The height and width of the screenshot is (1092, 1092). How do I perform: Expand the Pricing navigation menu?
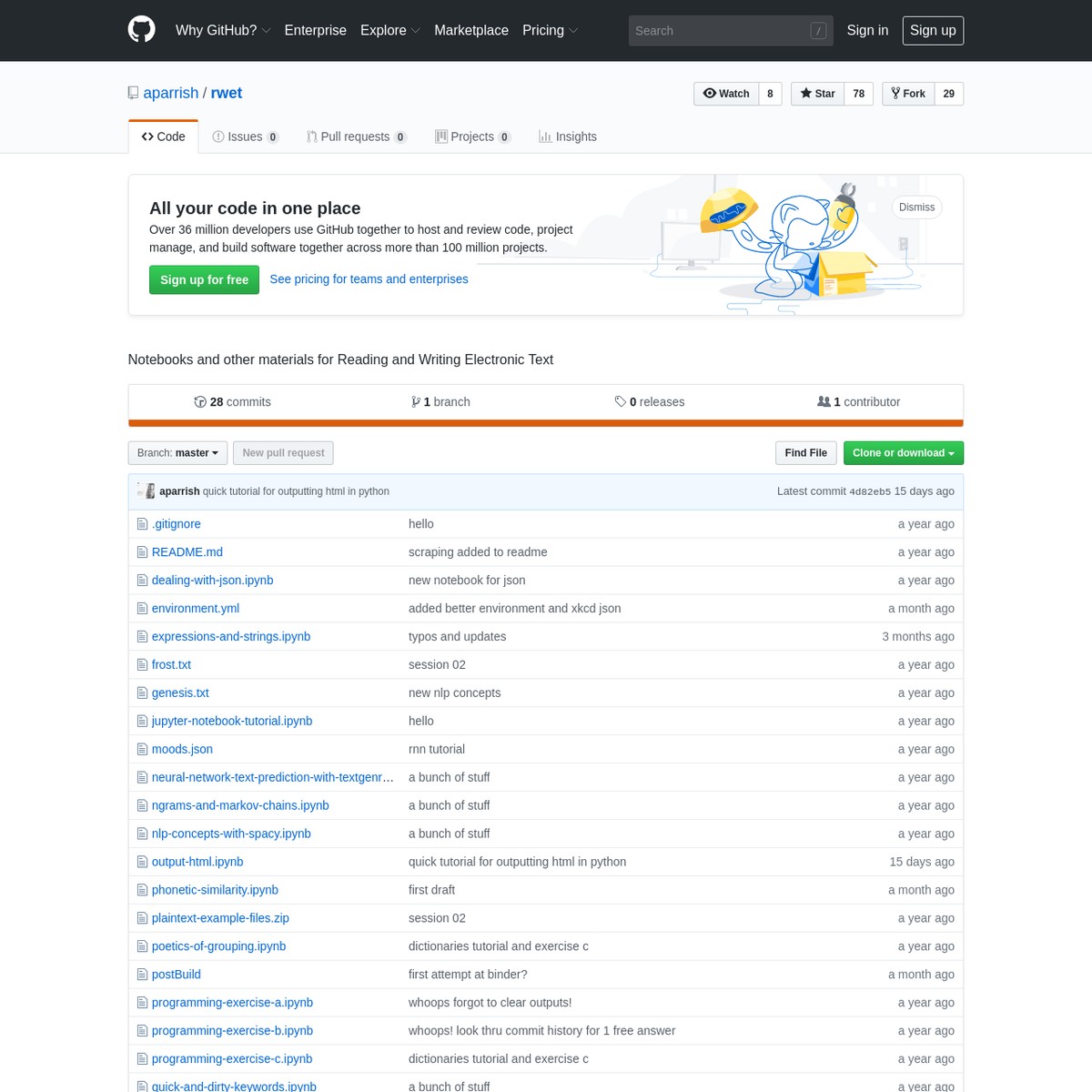pos(550,30)
